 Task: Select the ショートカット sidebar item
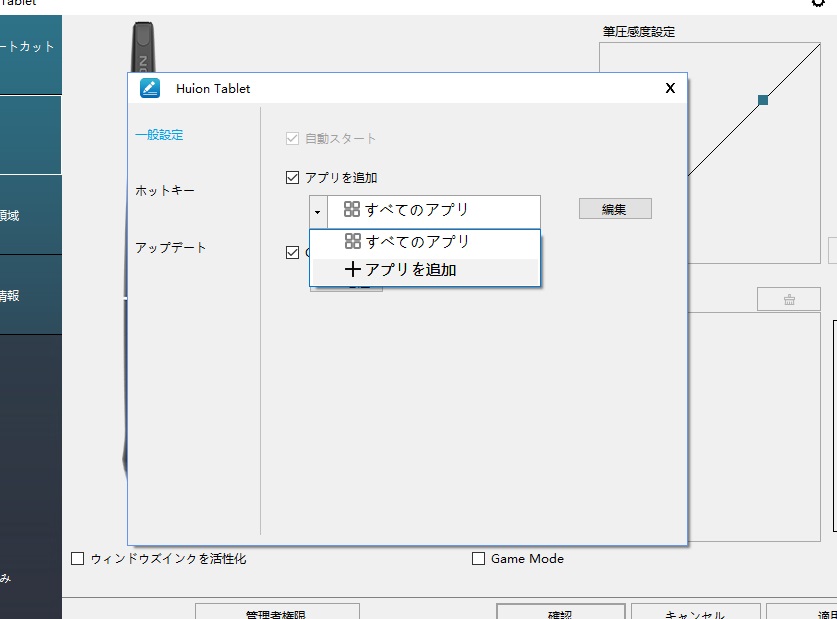click(x=30, y=54)
